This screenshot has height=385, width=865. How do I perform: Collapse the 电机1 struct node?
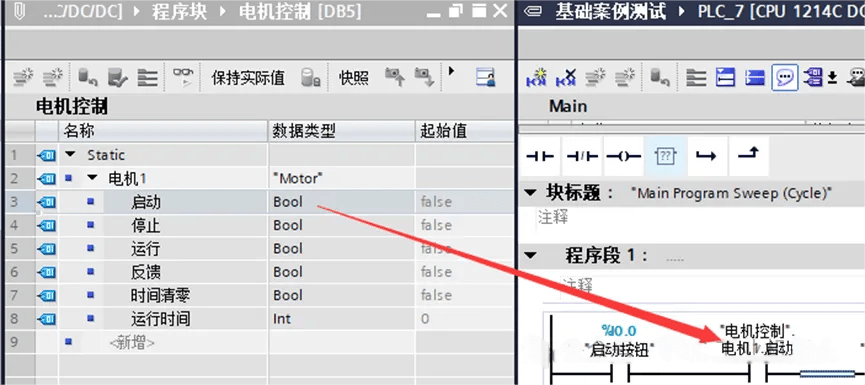click(92, 178)
